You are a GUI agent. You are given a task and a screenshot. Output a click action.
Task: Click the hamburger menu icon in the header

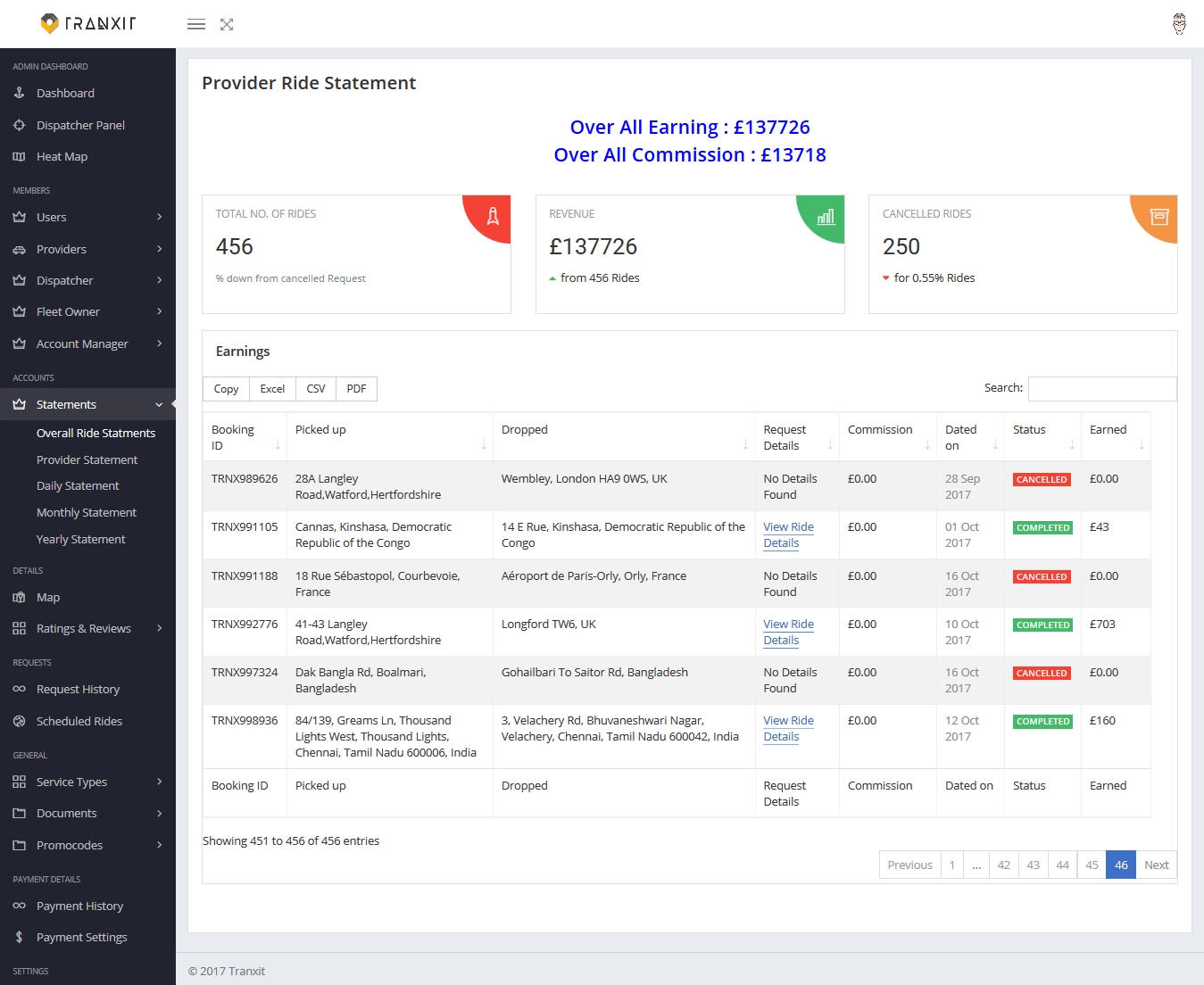[195, 24]
